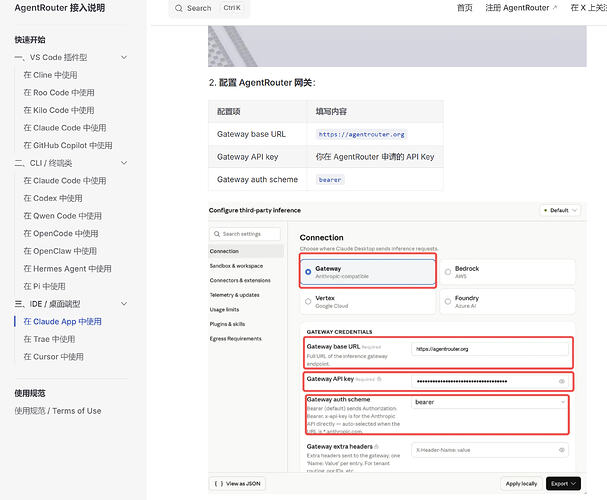Open 在 Claude Code 中使用 under CLI / 终端类
Screen dimensions: 607x500
pyautogui.click(x=65, y=181)
